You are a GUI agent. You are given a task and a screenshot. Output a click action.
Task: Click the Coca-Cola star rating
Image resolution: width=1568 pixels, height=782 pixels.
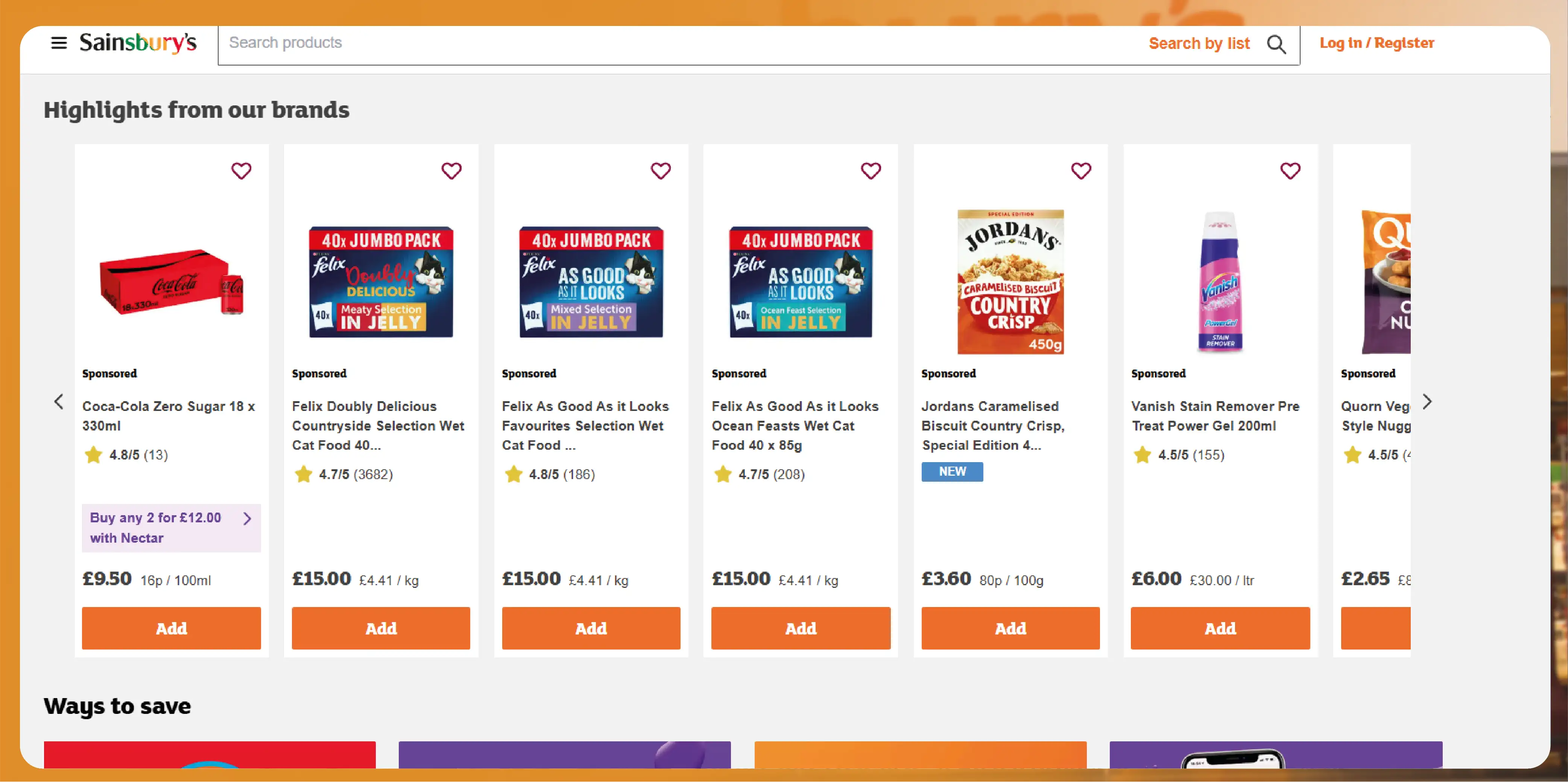(x=126, y=455)
